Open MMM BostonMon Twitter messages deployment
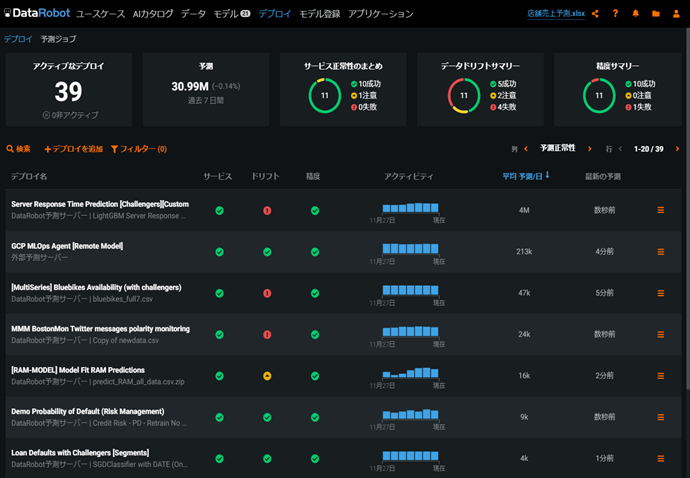The height and width of the screenshot is (478, 690). [100, 329]
